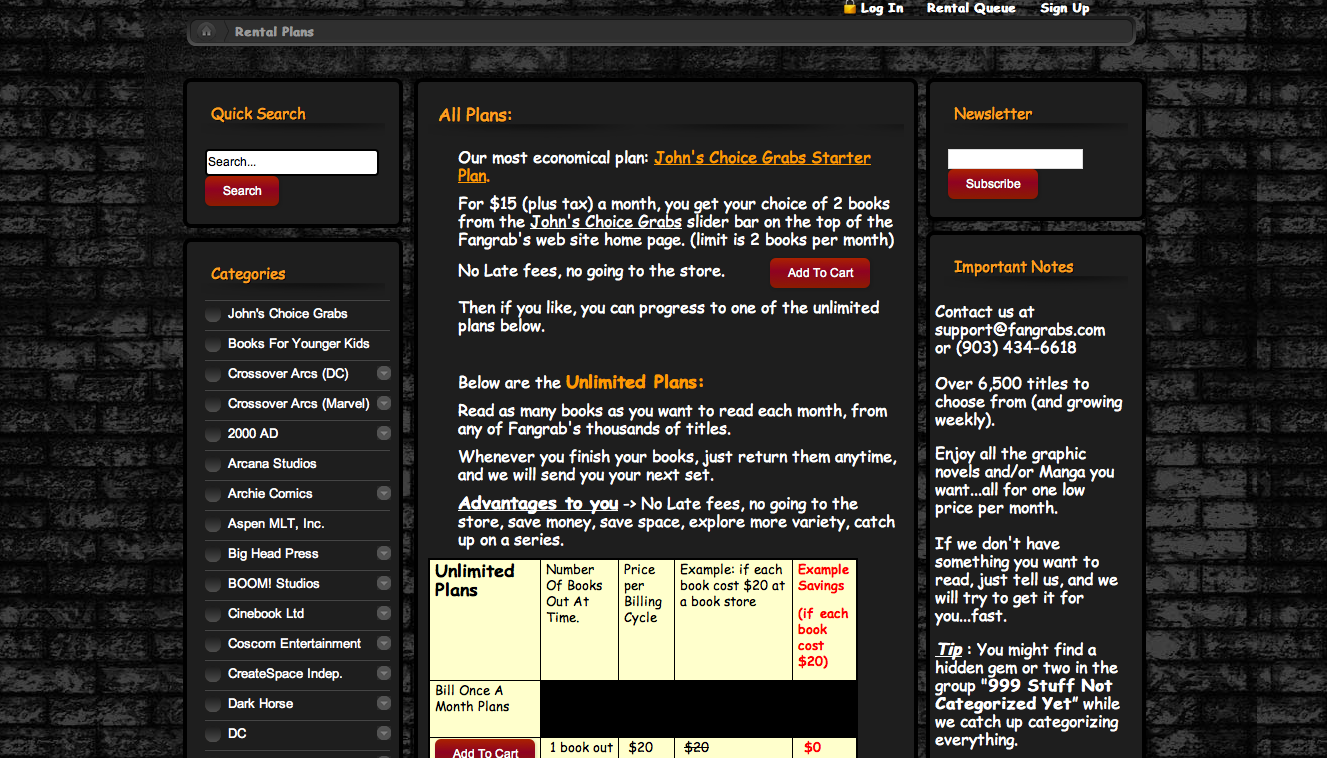
Task: Expand the Crossover Arcs (Marvel) submenu arrow
Action: 383,403
